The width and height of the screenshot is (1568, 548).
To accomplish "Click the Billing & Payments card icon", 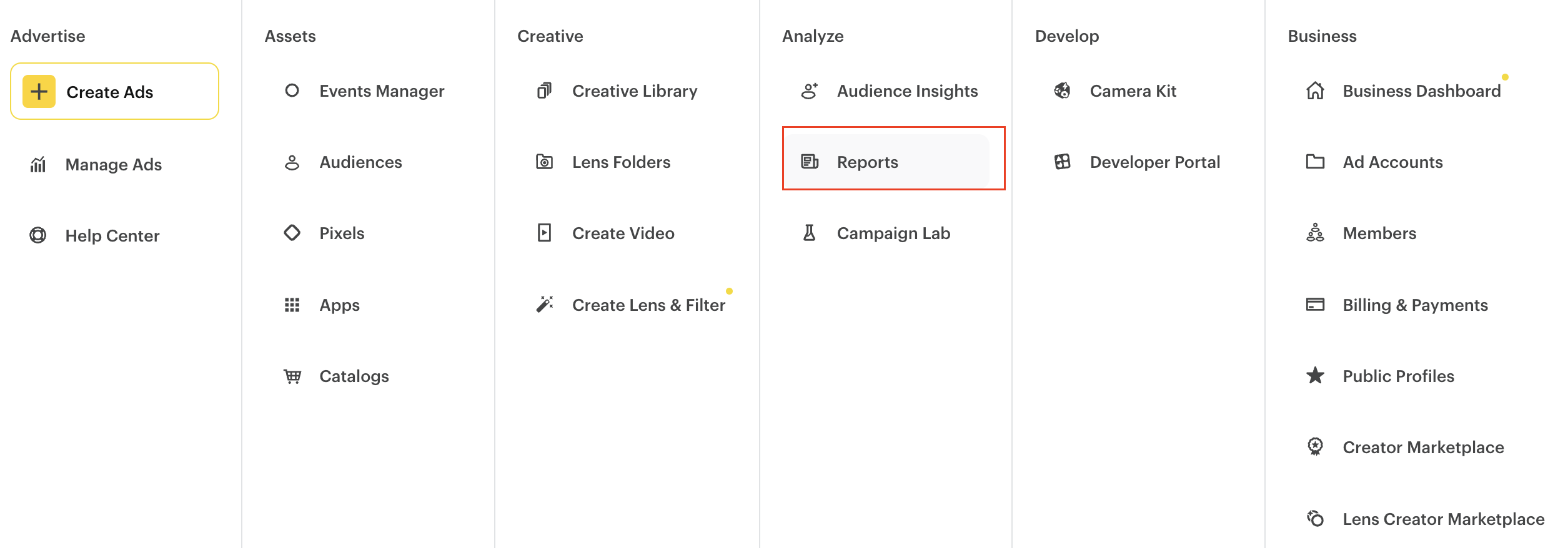I will click(1315, 305).
